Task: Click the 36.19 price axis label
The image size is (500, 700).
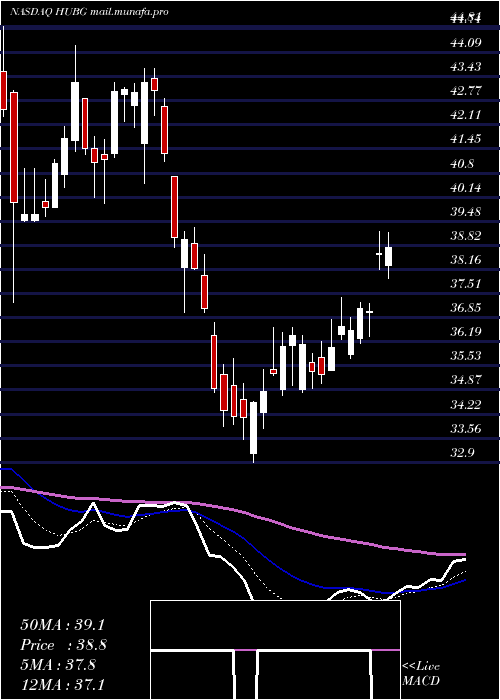Action: tap(467, 332)
